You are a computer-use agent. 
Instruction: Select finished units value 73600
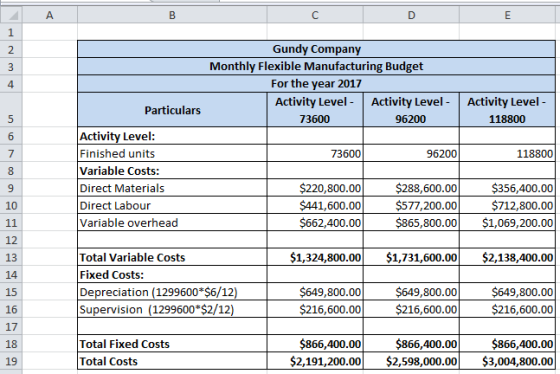[x=315, y=154]
